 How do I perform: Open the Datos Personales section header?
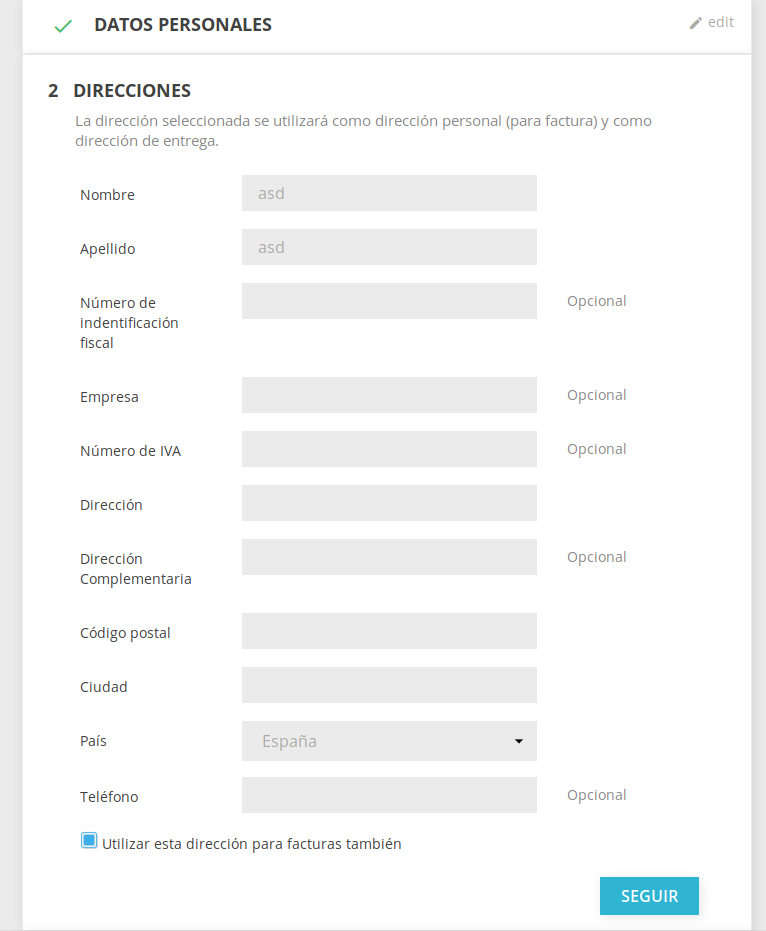click(x=183, y=25)
